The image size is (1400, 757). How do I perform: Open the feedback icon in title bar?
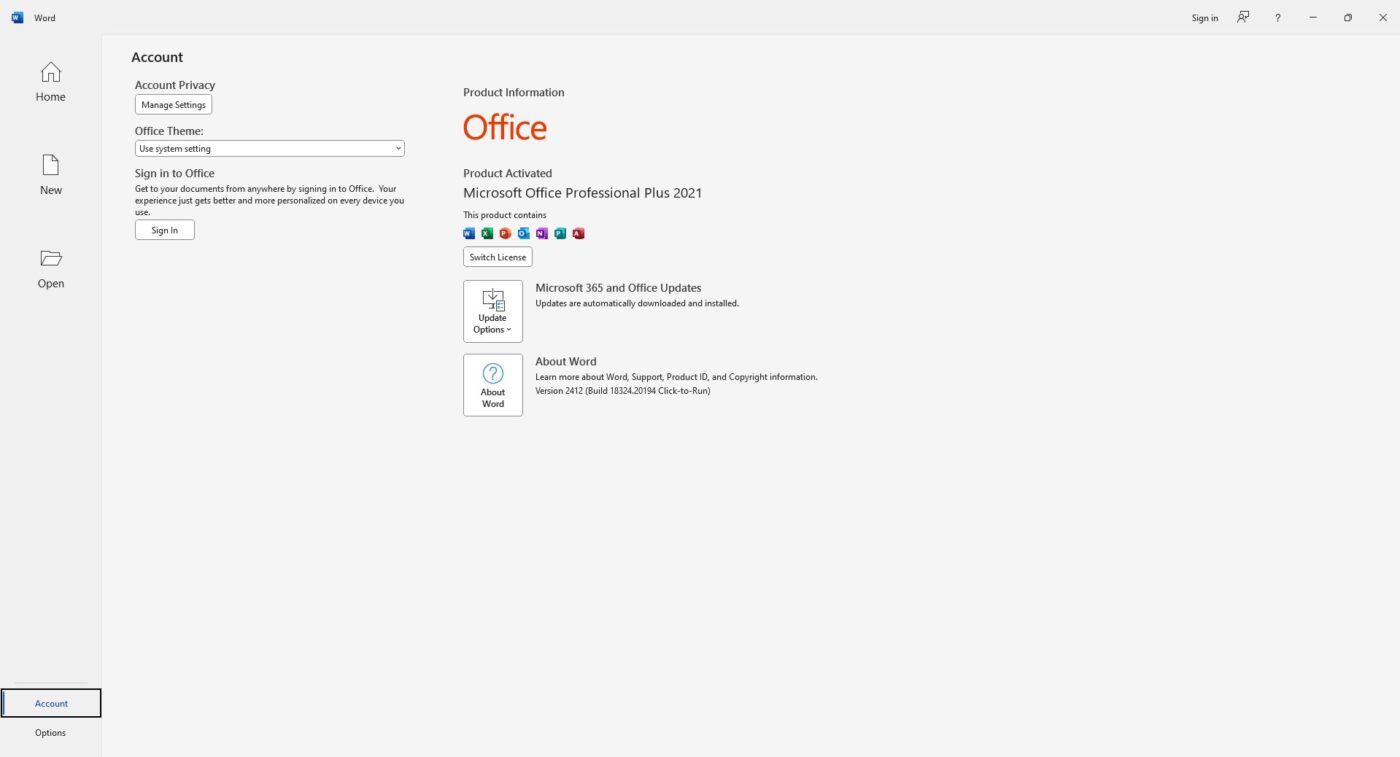1243,17
